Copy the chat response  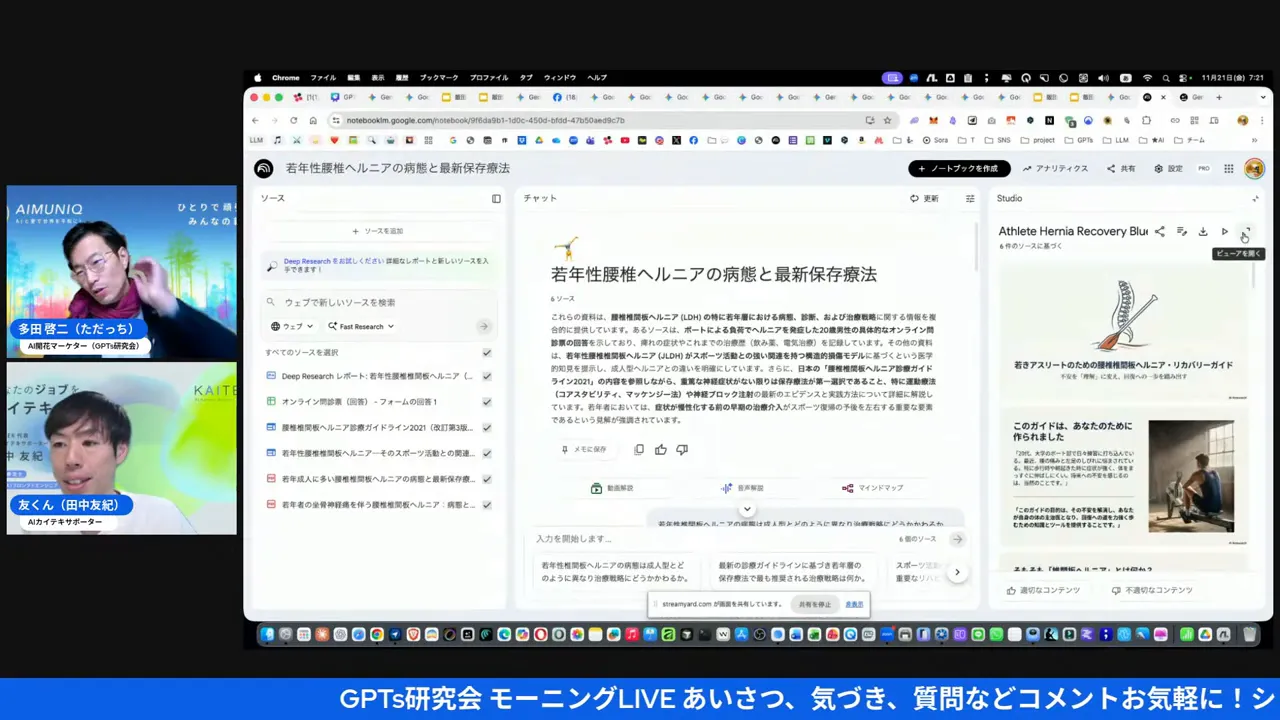(639, 449)
